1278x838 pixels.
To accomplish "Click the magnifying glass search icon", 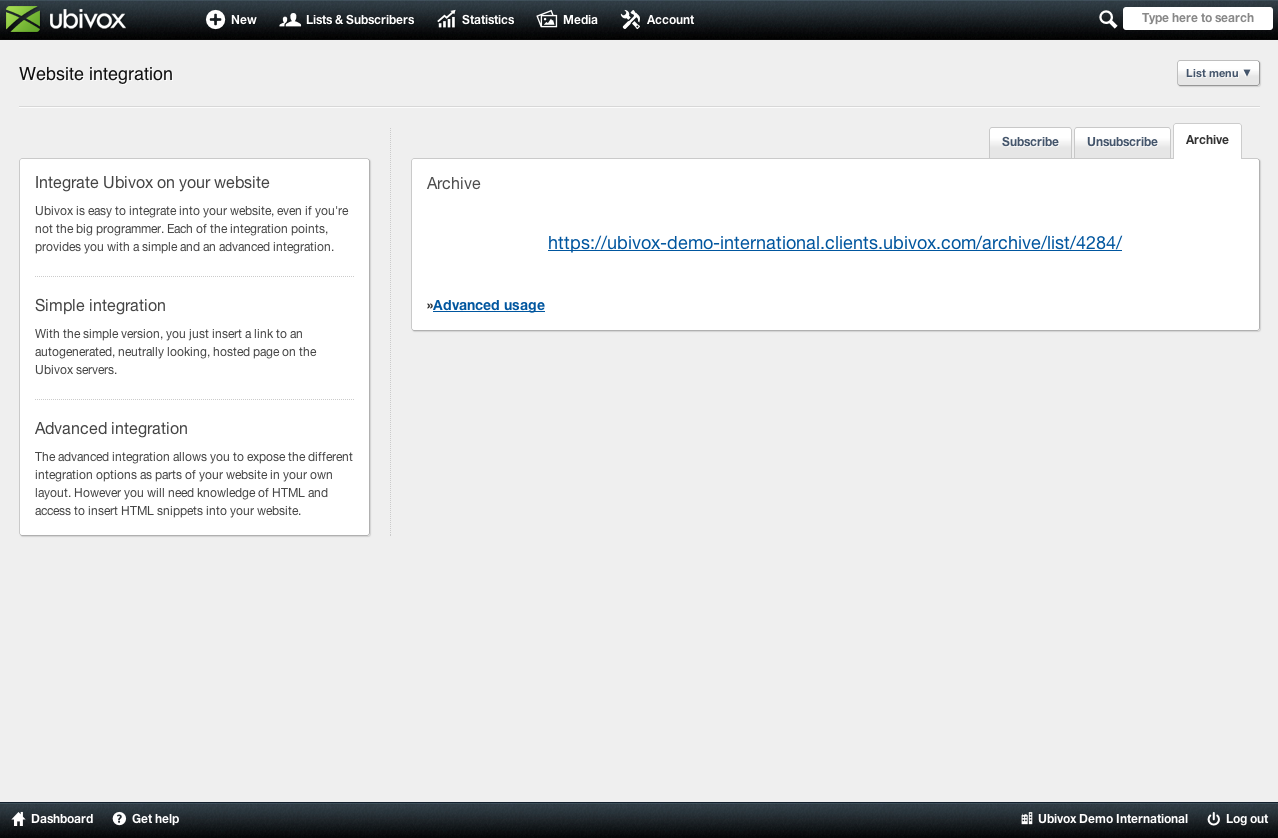I will pos(1107,19).
